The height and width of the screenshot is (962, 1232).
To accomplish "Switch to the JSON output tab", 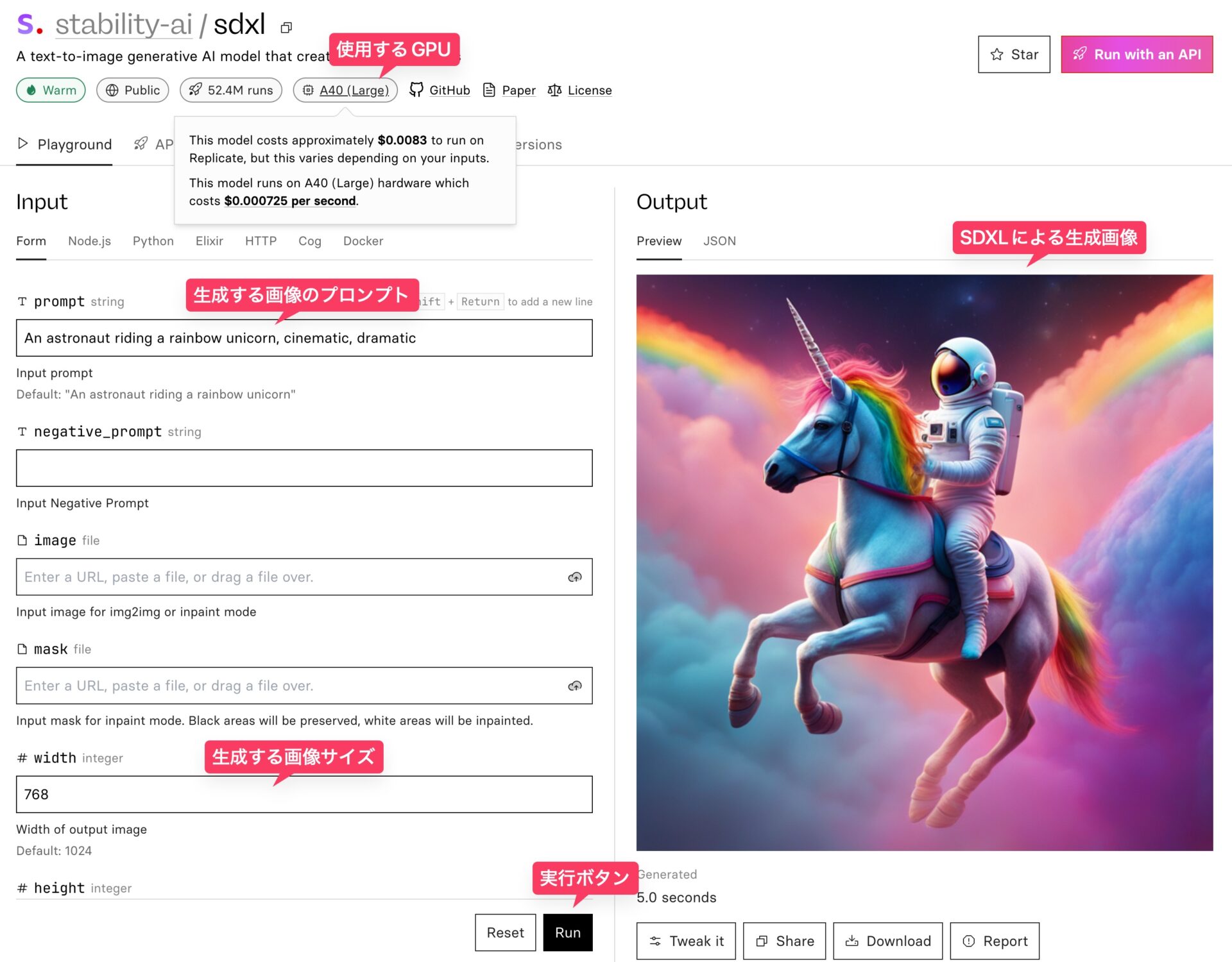I will (x=719, y=241).
